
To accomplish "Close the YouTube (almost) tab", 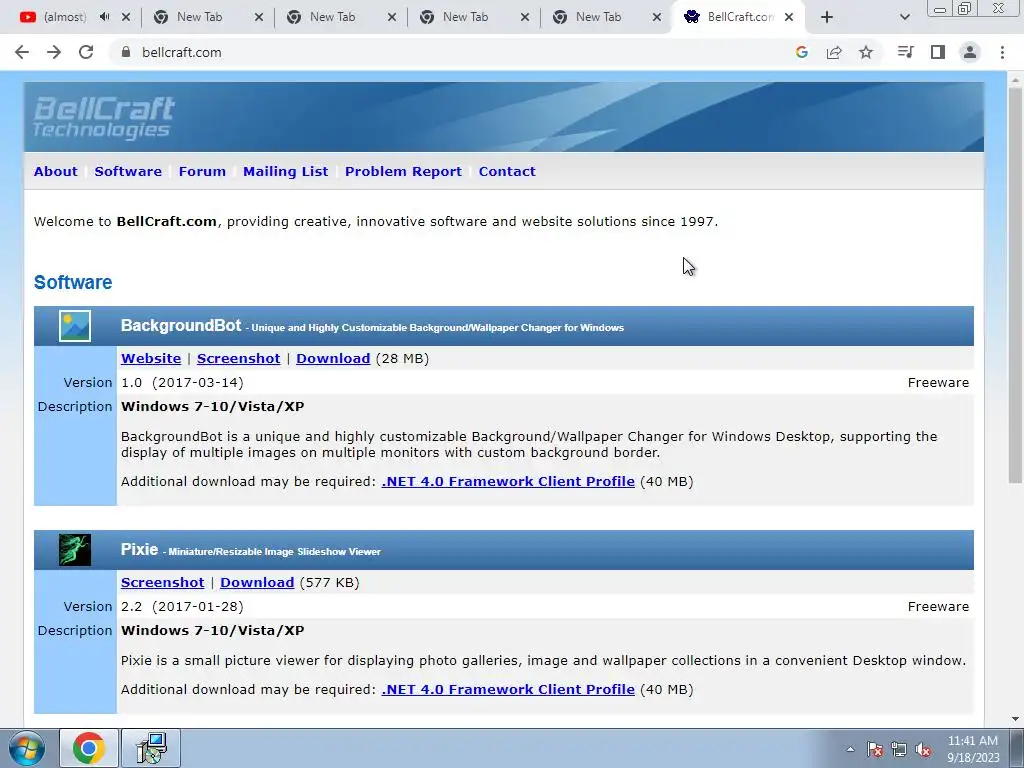I will point(126,17).
